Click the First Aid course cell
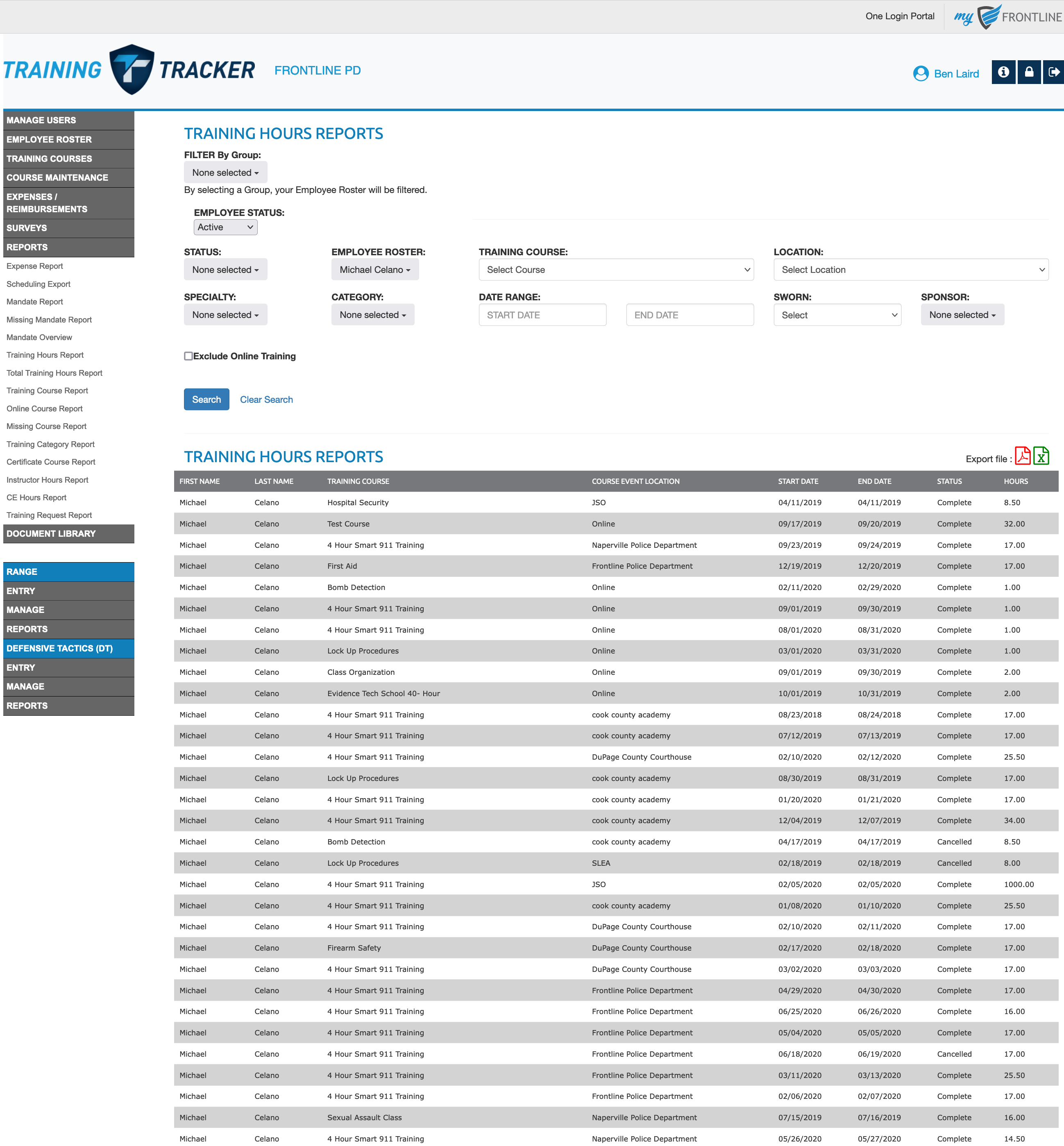1064x1146 pixels. coord(342,566)
